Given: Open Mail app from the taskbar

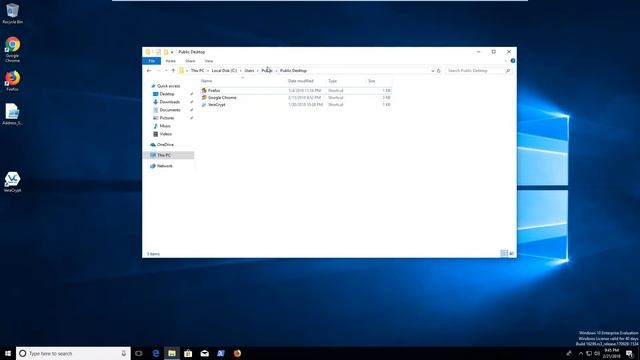Looking at the screenshot, I should tap(204, 353).
